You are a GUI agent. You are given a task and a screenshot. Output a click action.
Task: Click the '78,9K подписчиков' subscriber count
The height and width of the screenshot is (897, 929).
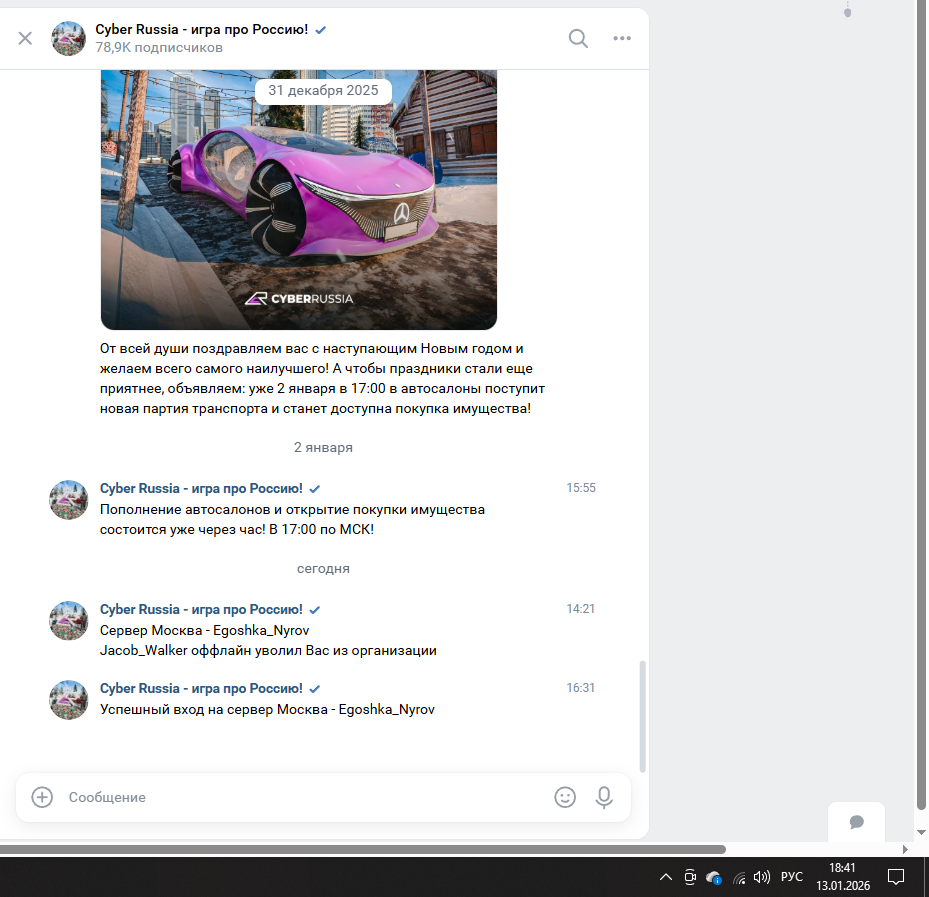coord(159,47)
